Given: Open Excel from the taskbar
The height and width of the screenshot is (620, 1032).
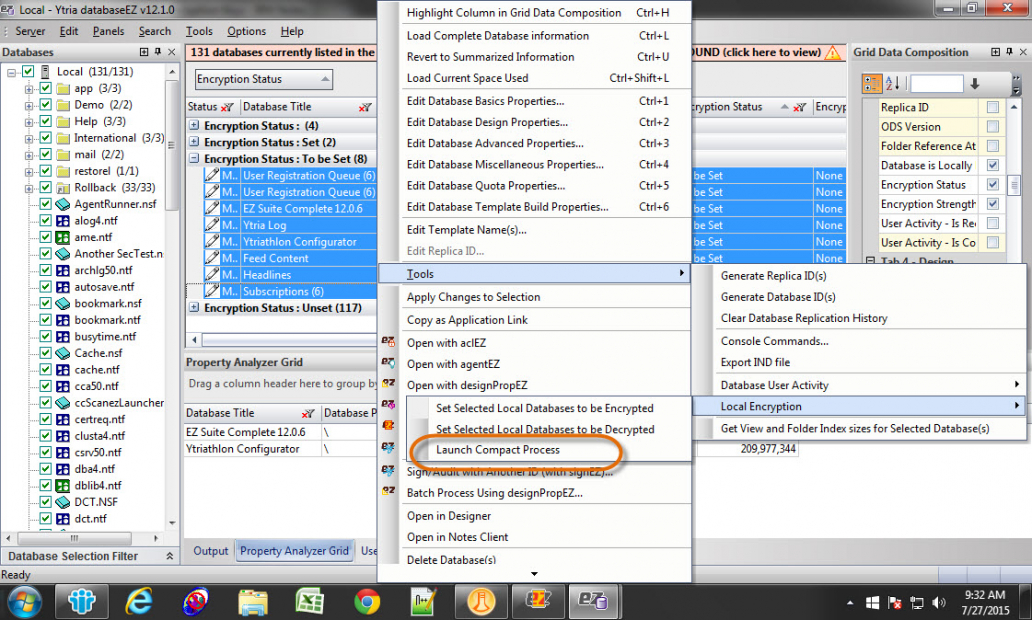Looking at the screenshot, I should coord(309,602).
